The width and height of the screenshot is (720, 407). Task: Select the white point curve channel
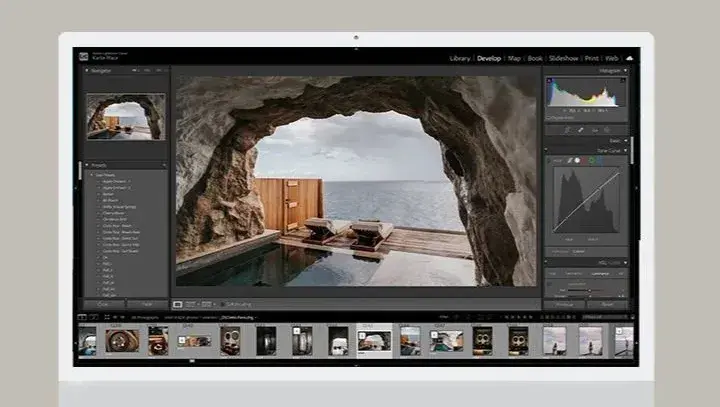[578, 160]
